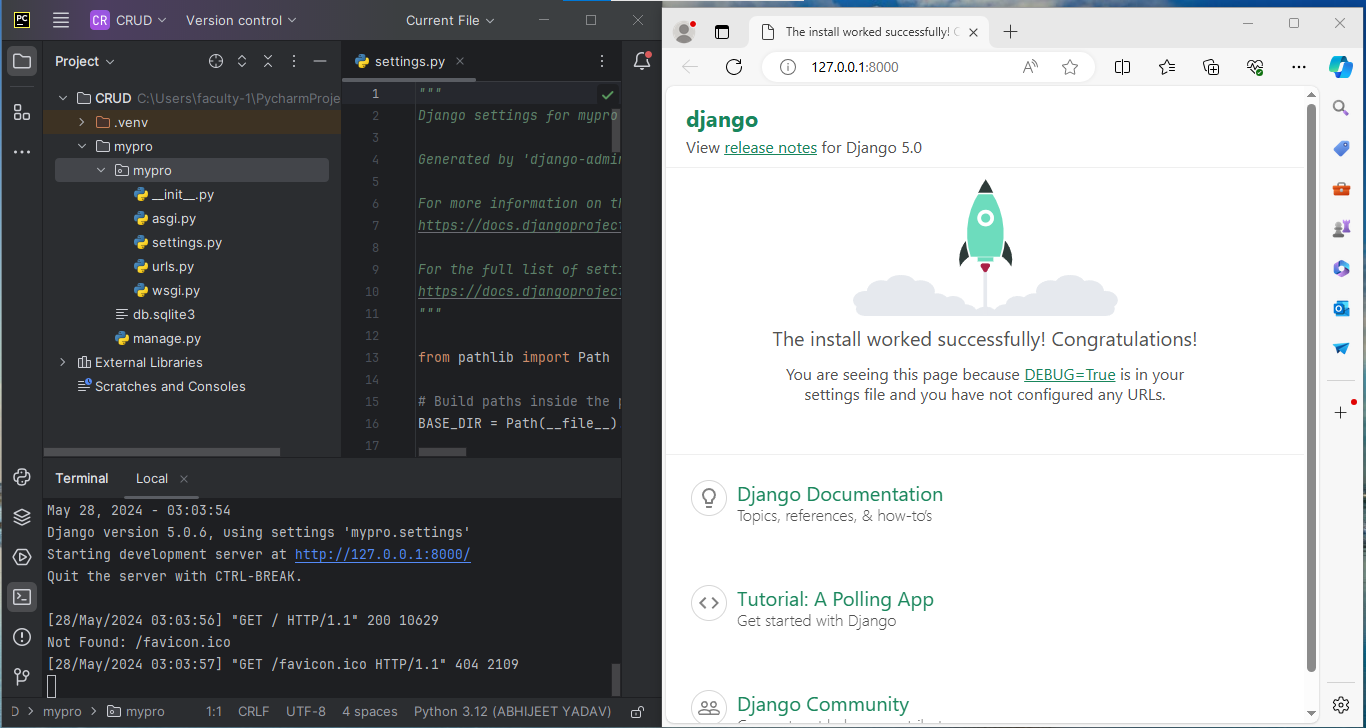Viewport: 1366px width, 728px height.
Task: Click Edge page vertical scrollbar
Action: tap(1311, 387)
